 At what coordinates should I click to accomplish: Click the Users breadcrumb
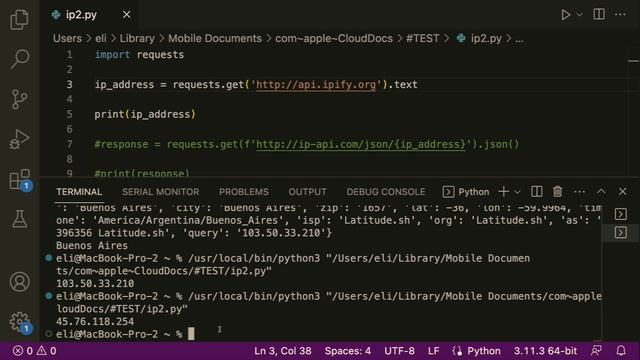67,38
